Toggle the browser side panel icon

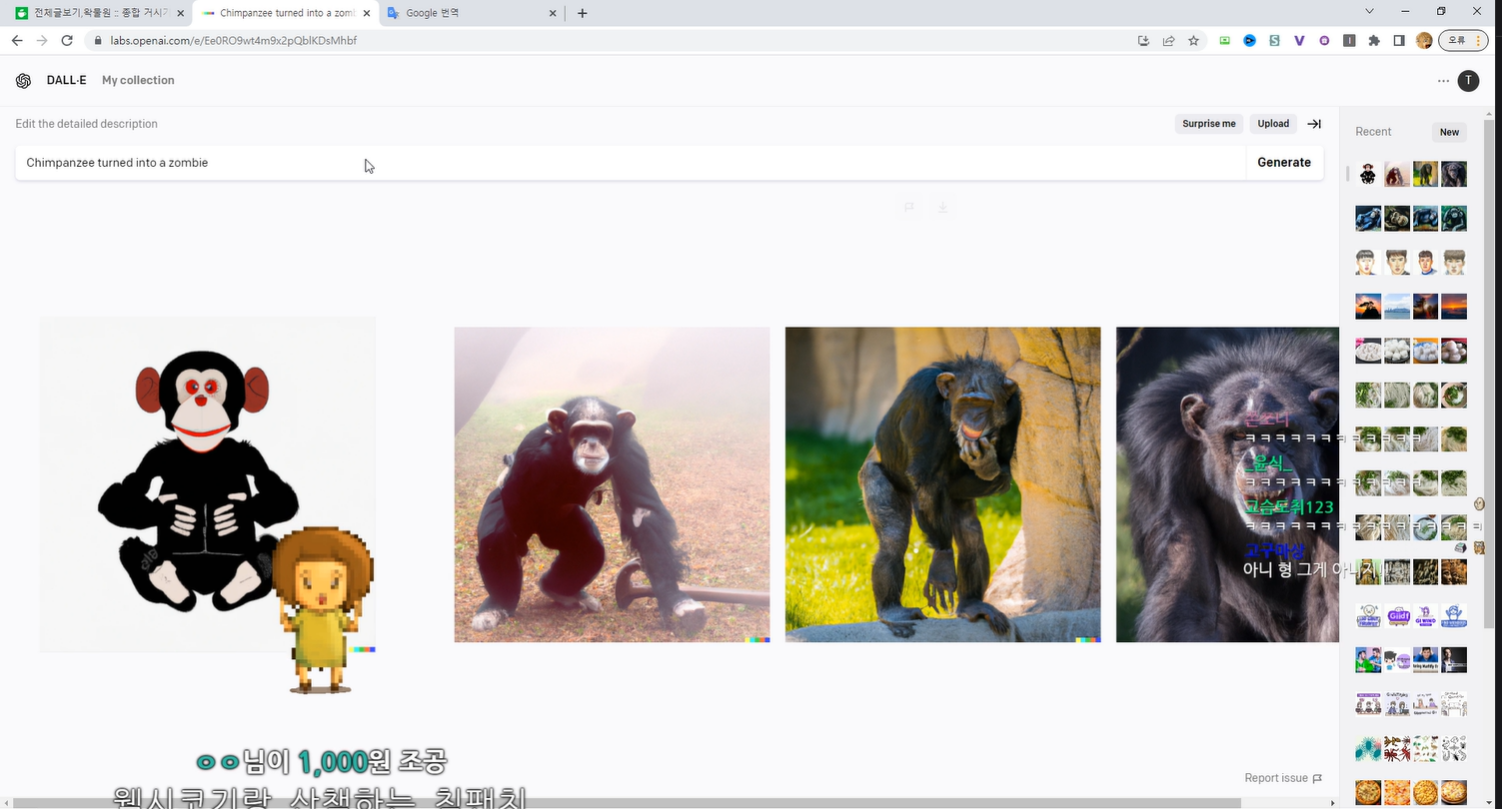tap(1399, 41)
